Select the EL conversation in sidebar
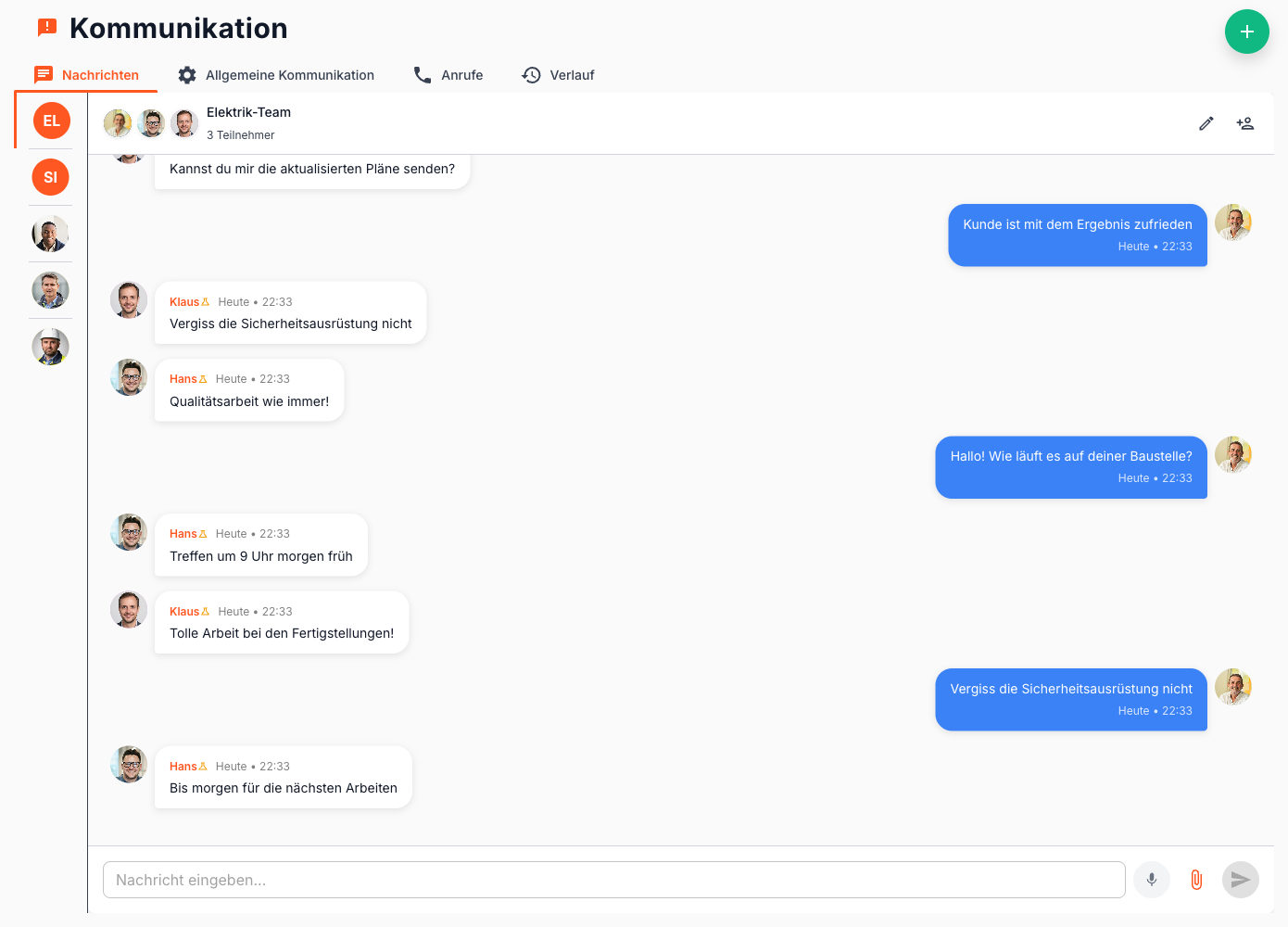Screen dimensions: 1288x927 [x=51, y=121]
